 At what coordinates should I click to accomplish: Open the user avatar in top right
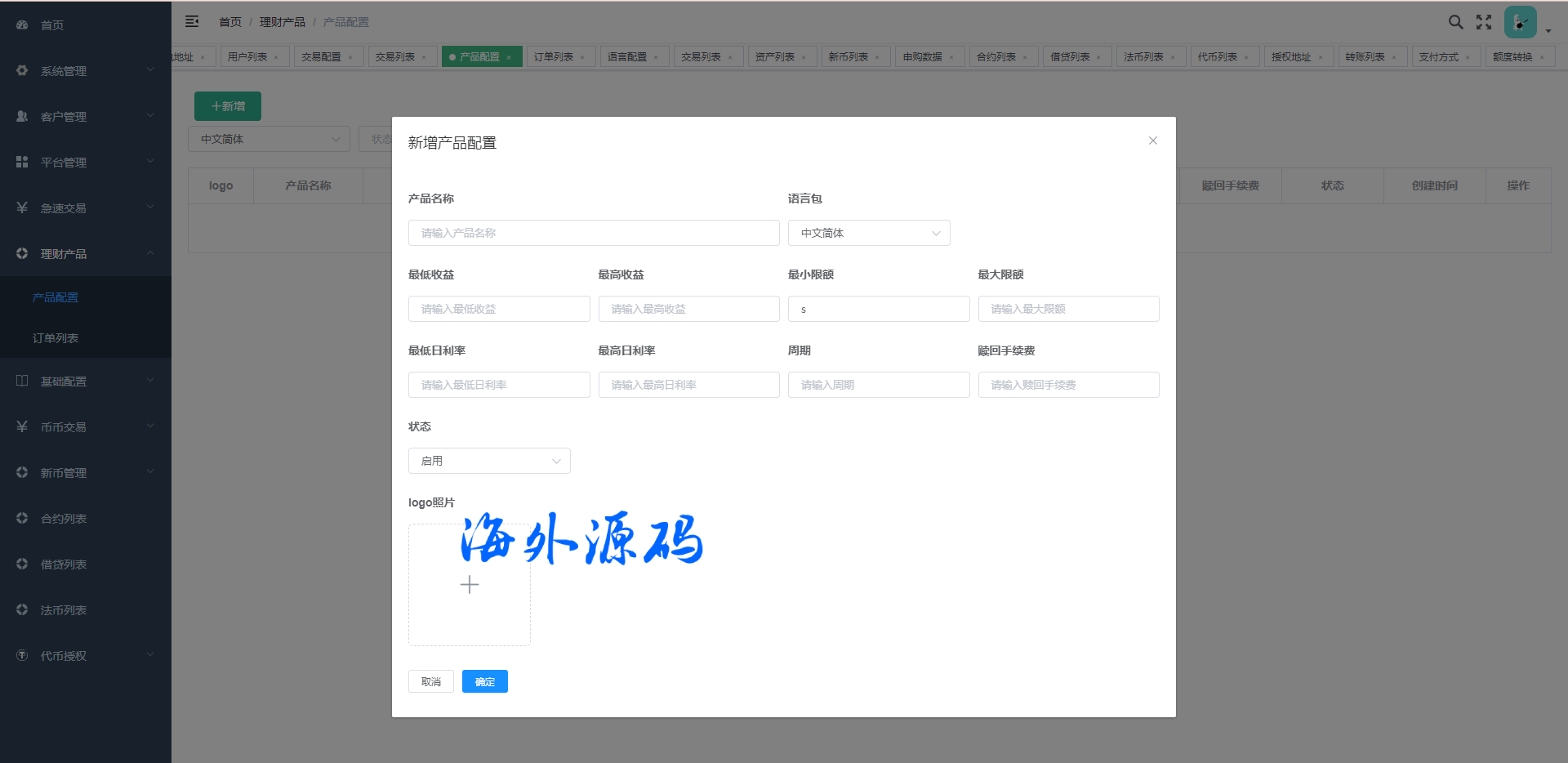click(1520, 23)
